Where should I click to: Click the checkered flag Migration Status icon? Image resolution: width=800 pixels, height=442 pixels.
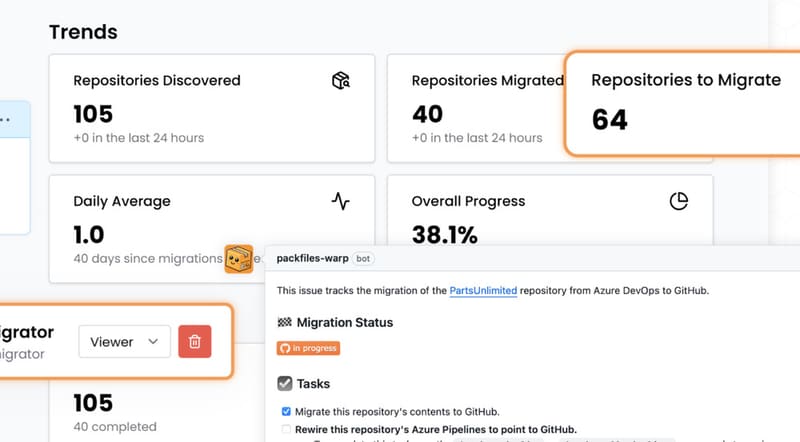(284, 323)
